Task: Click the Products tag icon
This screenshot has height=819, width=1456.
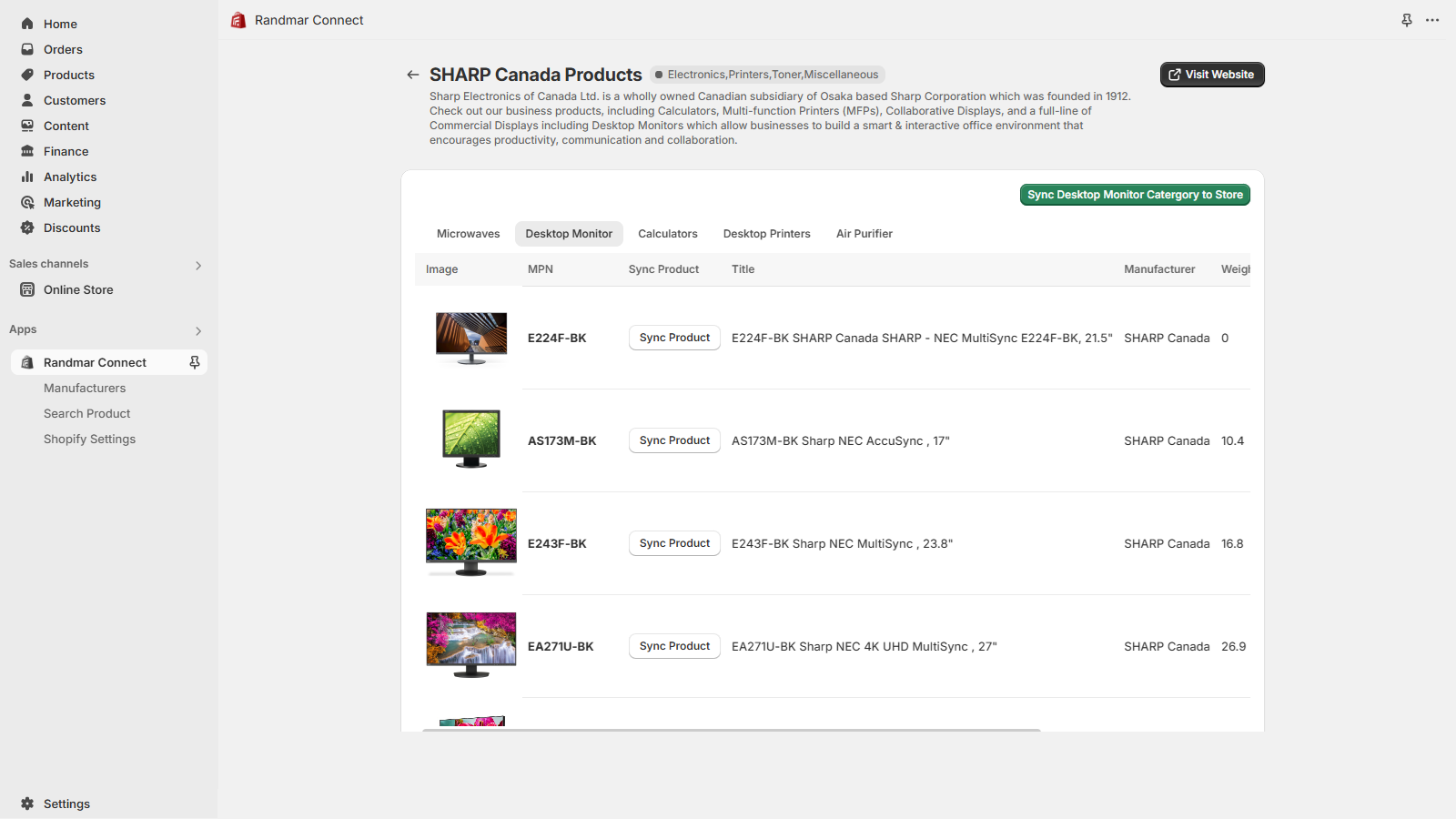Action: click(x=27, y=75)
